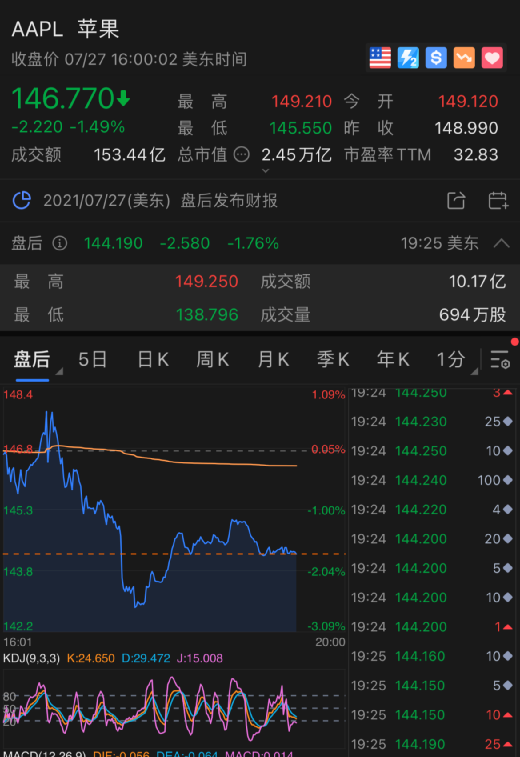Viewport: 520px width, 757px height.
Task: Collapse the after-hours details chevron
Action: (x=502, y=243)
